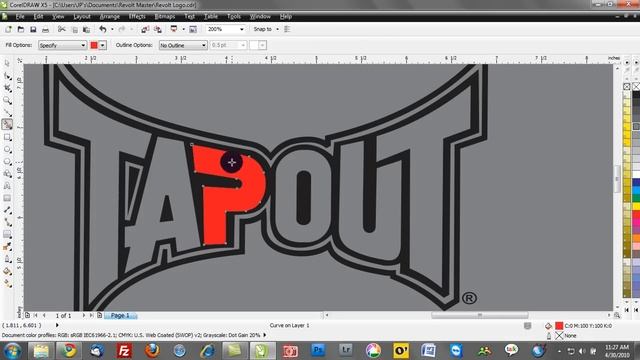The height and width of the screenshot is (360, 640).
Task: Go to the first page arrow
Action: click(x=36, y=316)
